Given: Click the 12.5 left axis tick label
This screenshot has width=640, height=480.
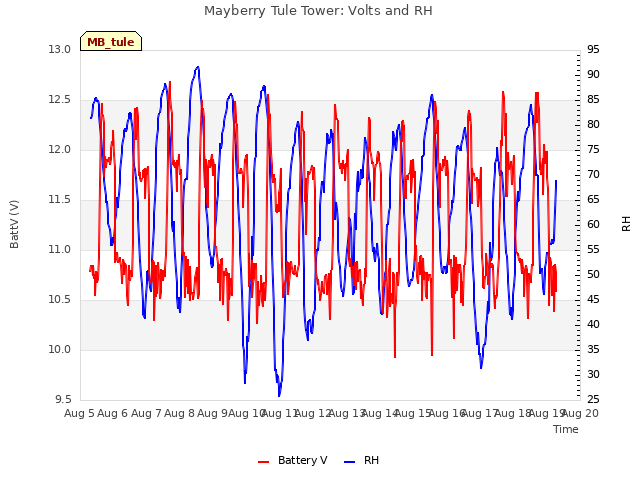Looking at the screenshot, I should [59, 100].
